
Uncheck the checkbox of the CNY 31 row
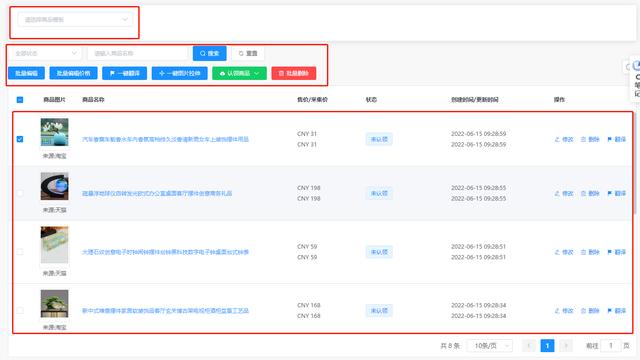[x=20, y=139]
